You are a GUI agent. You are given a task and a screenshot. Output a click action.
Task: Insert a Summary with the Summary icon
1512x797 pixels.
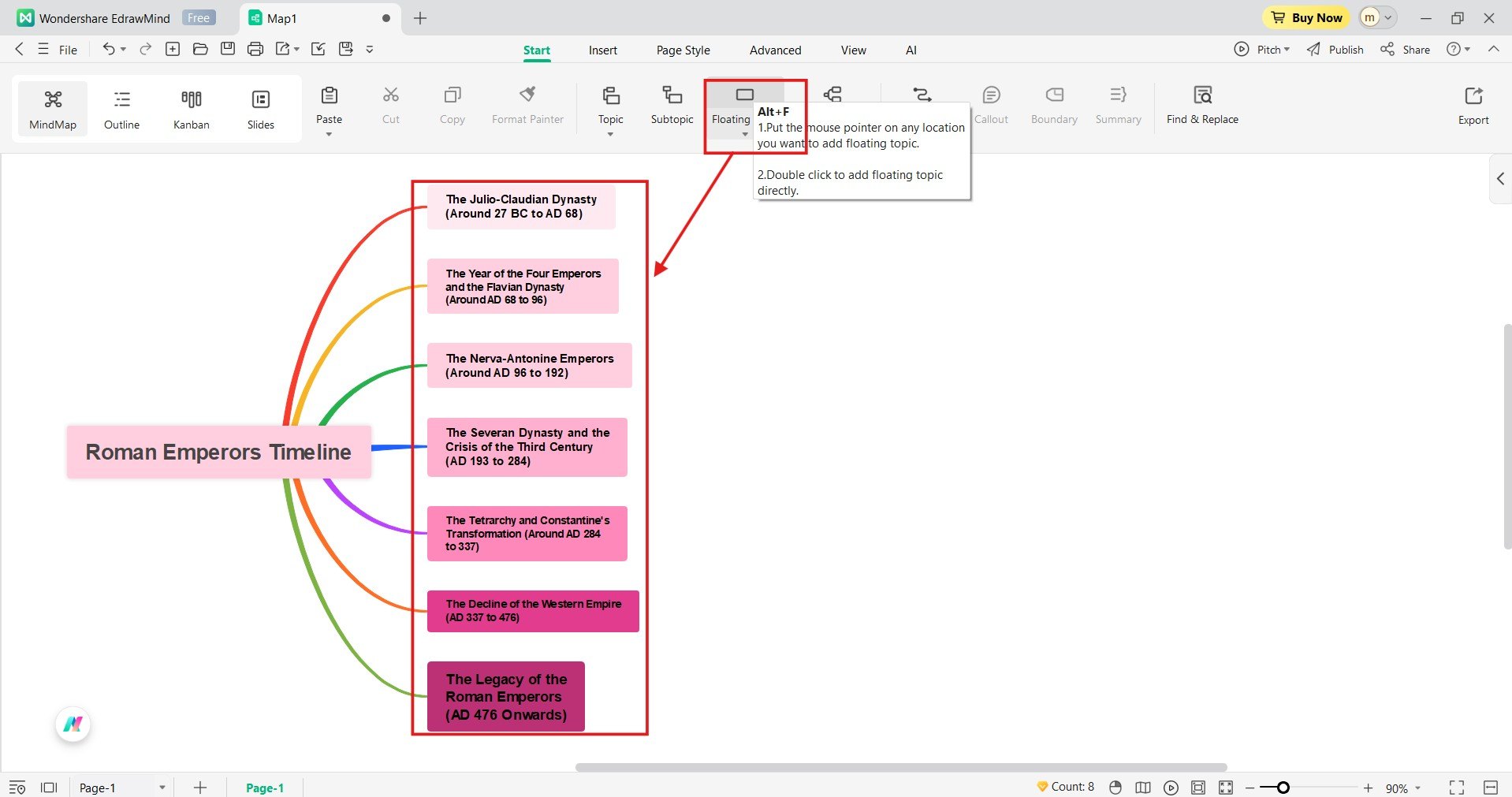tap(1117, 105)
